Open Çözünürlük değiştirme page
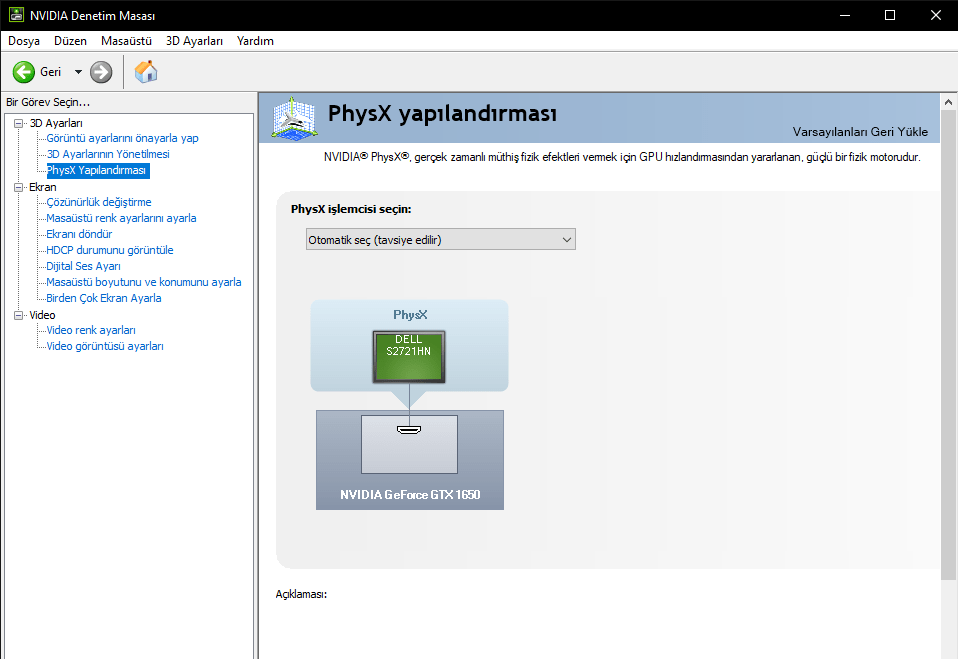This screenshot has height=659, width=958. (98, 202)
